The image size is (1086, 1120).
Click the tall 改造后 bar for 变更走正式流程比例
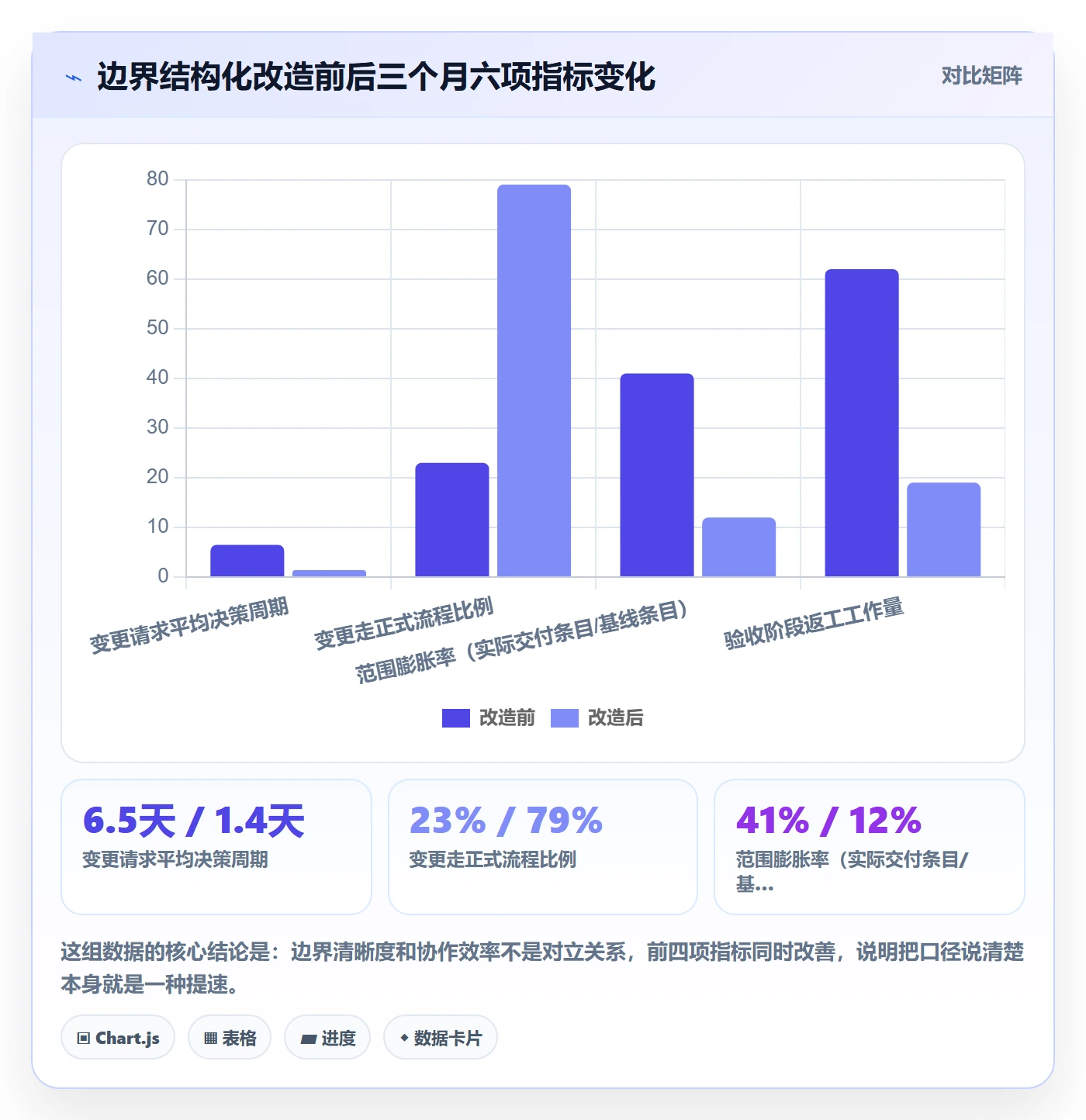[534, 381]
